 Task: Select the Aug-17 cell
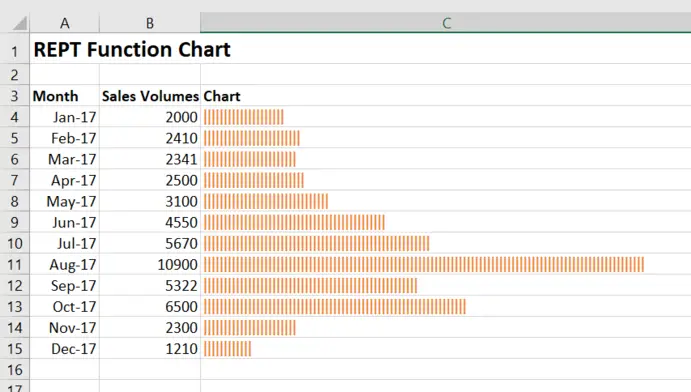pos(65,264)
